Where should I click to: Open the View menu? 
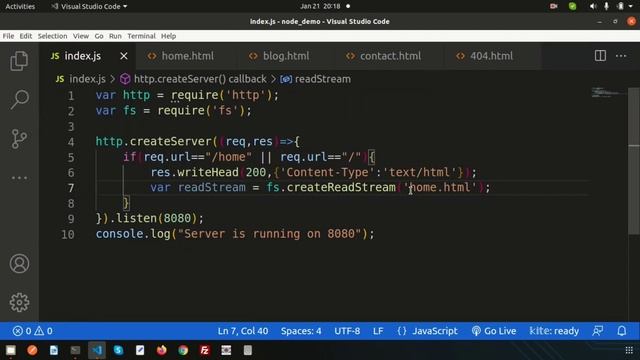click(81, 36)
